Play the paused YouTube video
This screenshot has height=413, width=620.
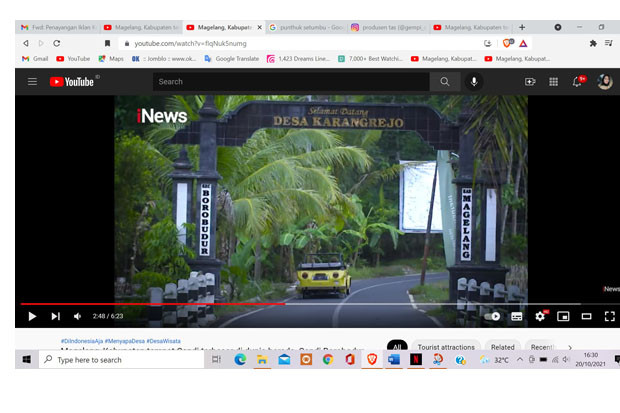(32, 316)
